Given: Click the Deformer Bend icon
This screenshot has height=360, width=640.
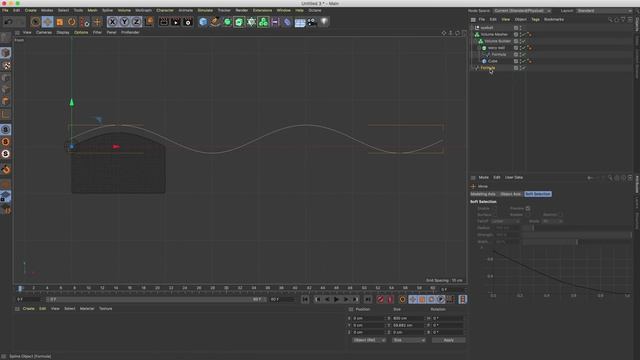Looking at the screenshot, I should click(x=287, y=22).
